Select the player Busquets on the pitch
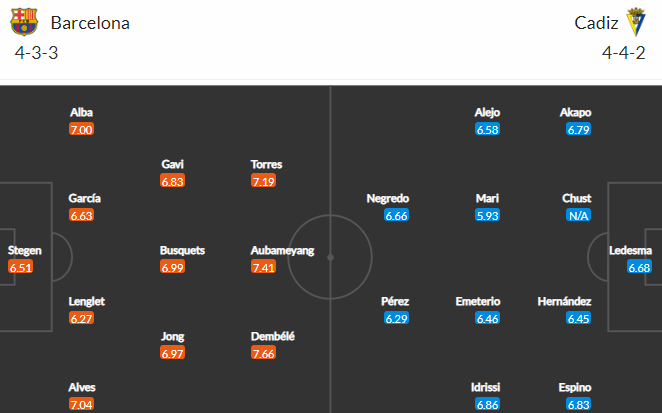 pos(182,250)
